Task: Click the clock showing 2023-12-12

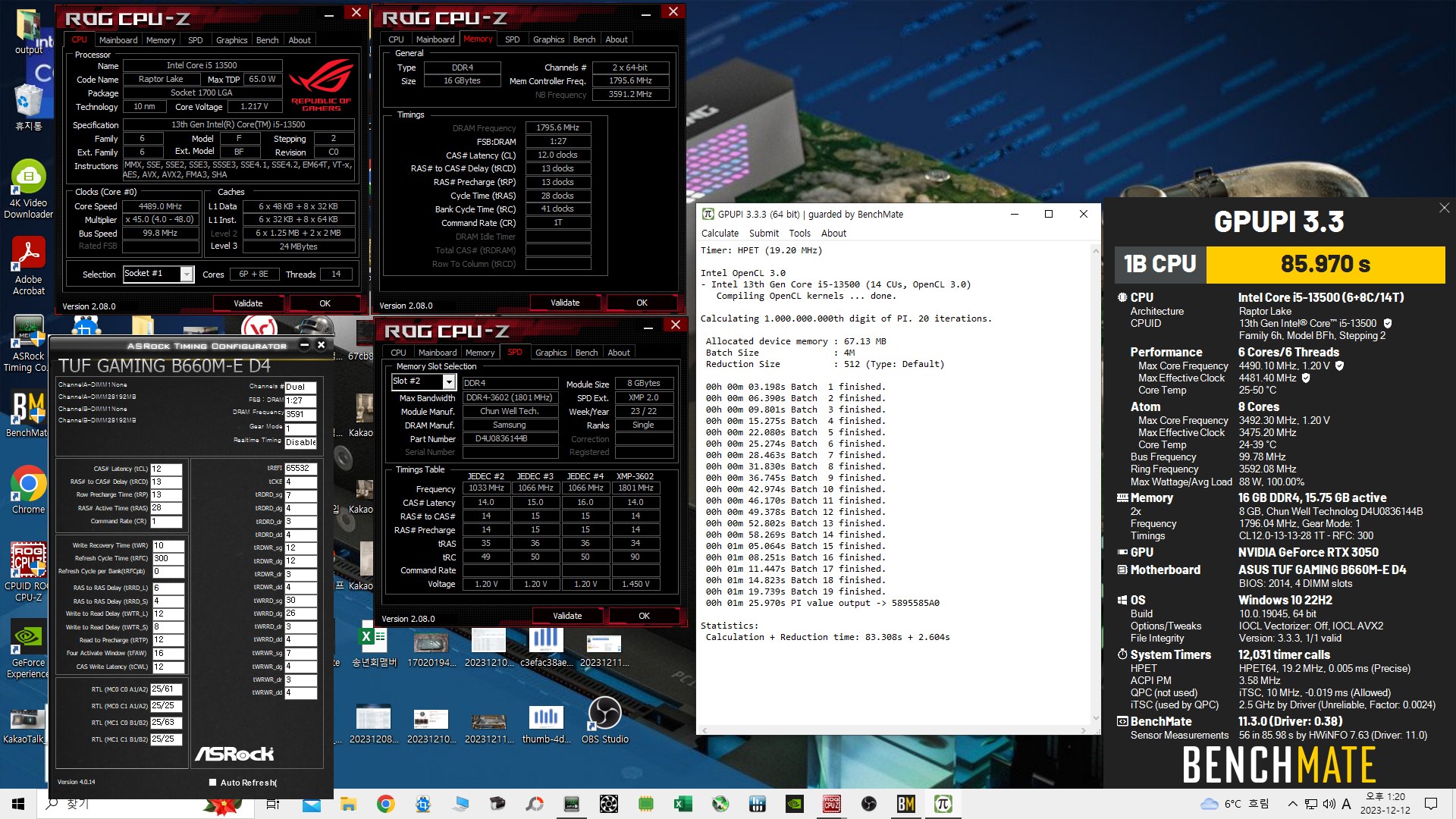Action: [1385, 804]
